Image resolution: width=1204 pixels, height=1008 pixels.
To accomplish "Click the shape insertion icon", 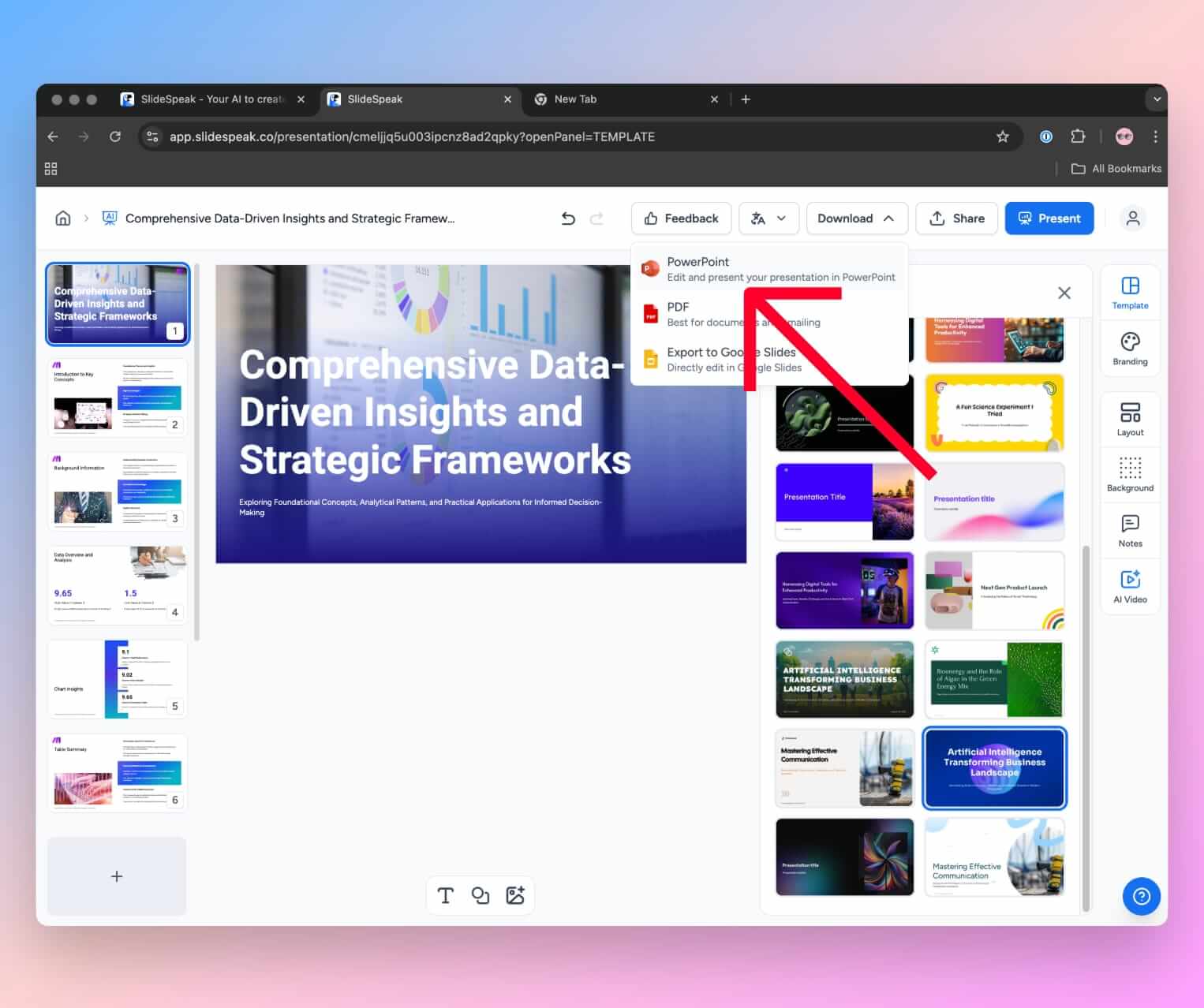I will pos(480,895).
